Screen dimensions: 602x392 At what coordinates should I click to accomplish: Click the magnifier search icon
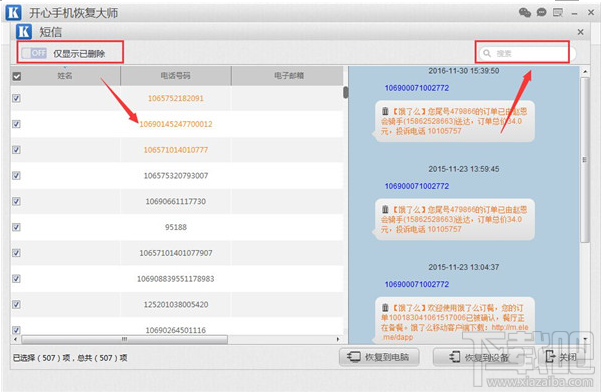(487, 53)
